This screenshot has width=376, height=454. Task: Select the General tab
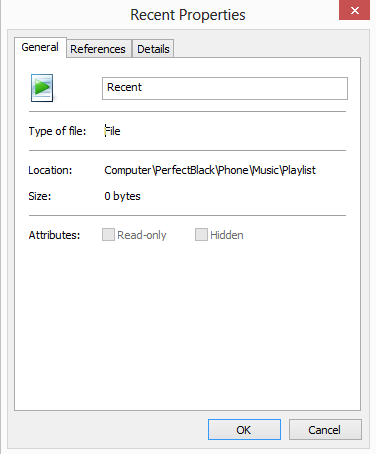pos(40,47)
